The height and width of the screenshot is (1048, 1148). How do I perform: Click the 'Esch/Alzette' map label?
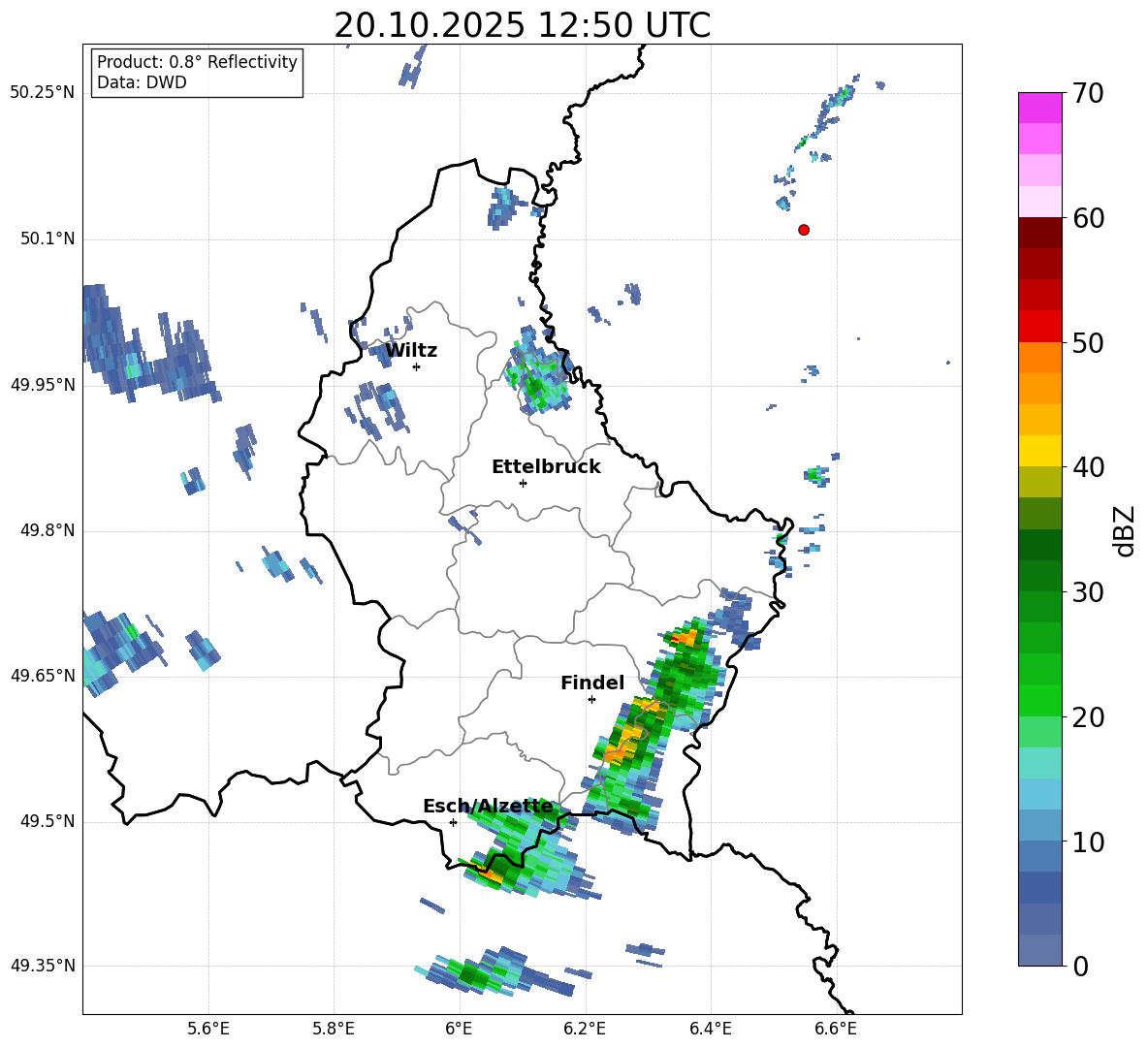click(x=488, y=806)
